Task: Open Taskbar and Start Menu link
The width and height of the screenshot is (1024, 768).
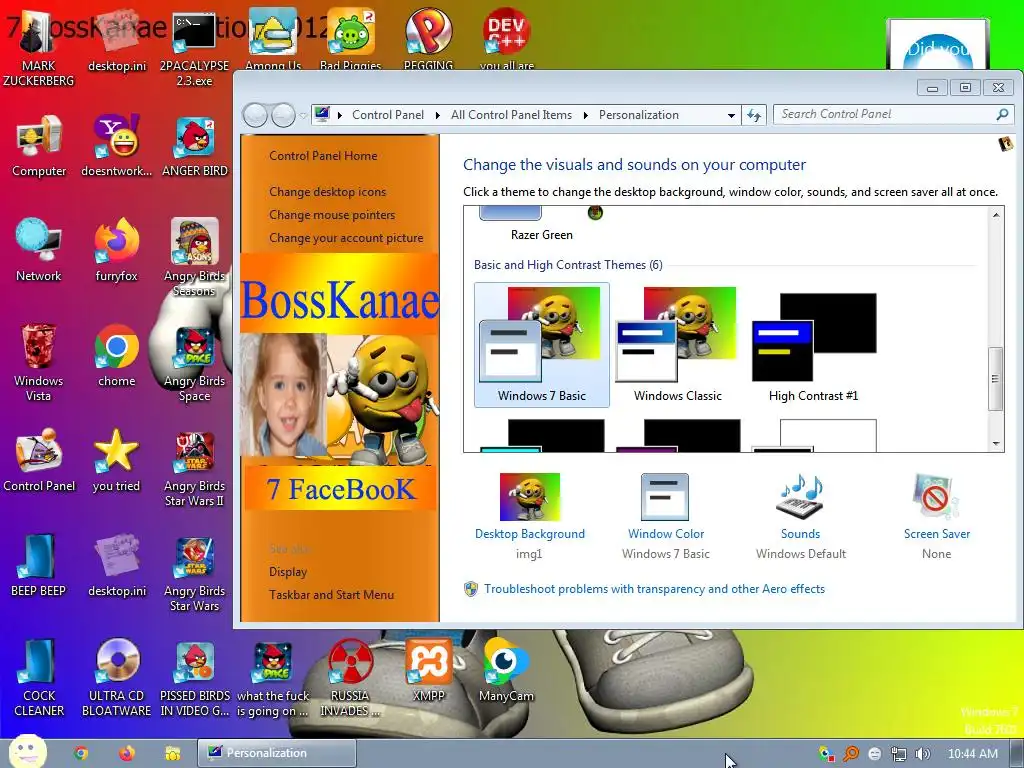Action: [x=331, y=595]
